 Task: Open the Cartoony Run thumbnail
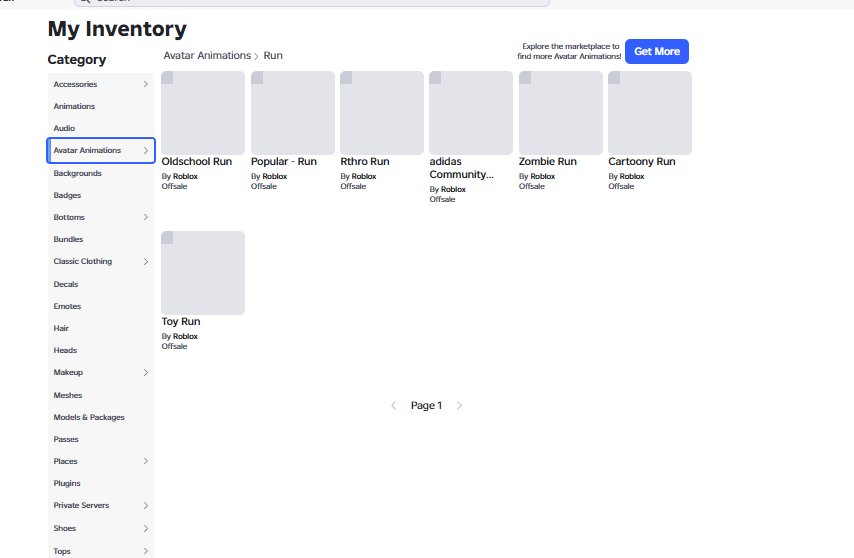tap(650, 113)
